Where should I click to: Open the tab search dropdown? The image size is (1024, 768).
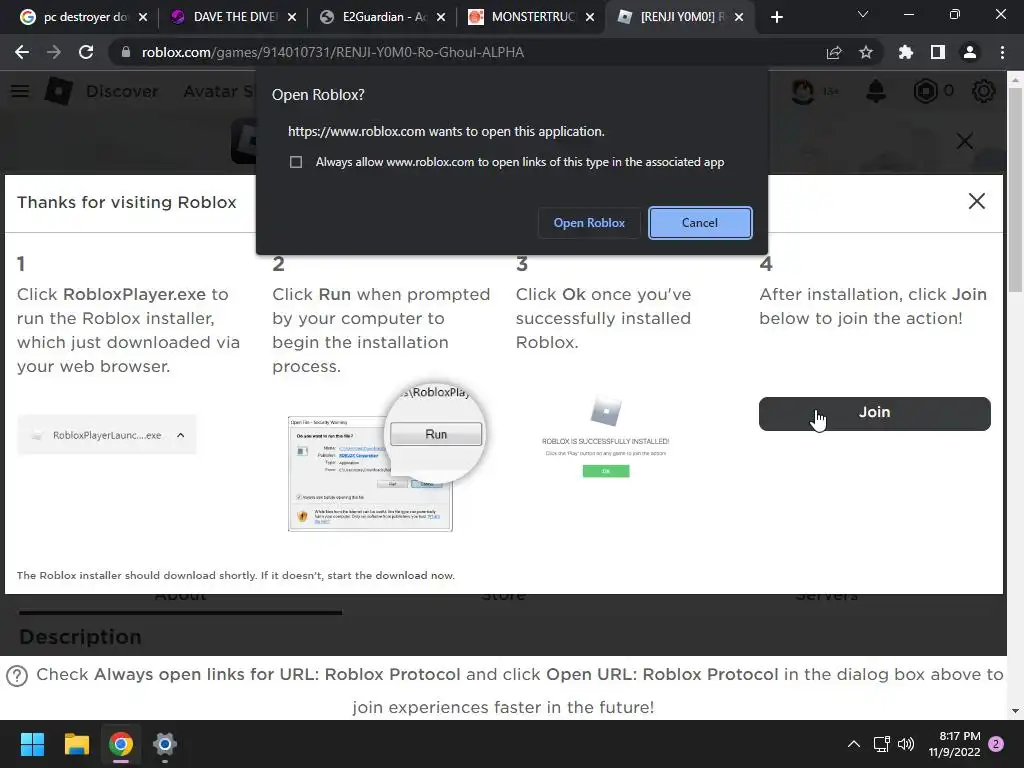pos(863,14)
